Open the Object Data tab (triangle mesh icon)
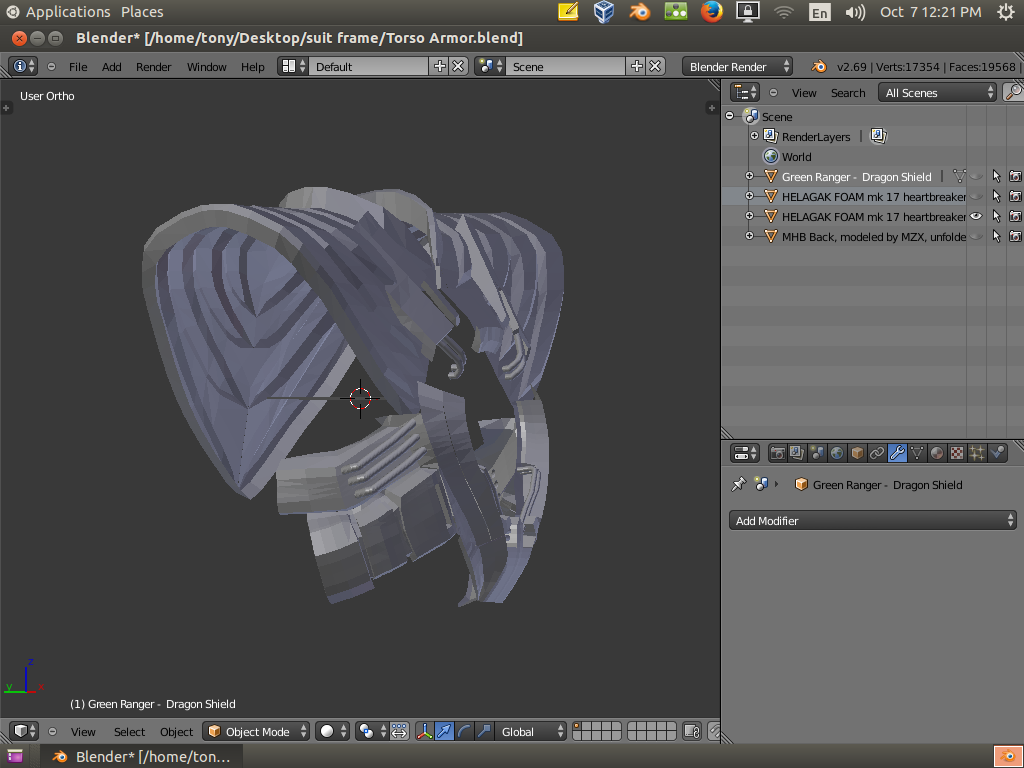The width and height of the screenshot is (1024, 768). pos(917,453)
